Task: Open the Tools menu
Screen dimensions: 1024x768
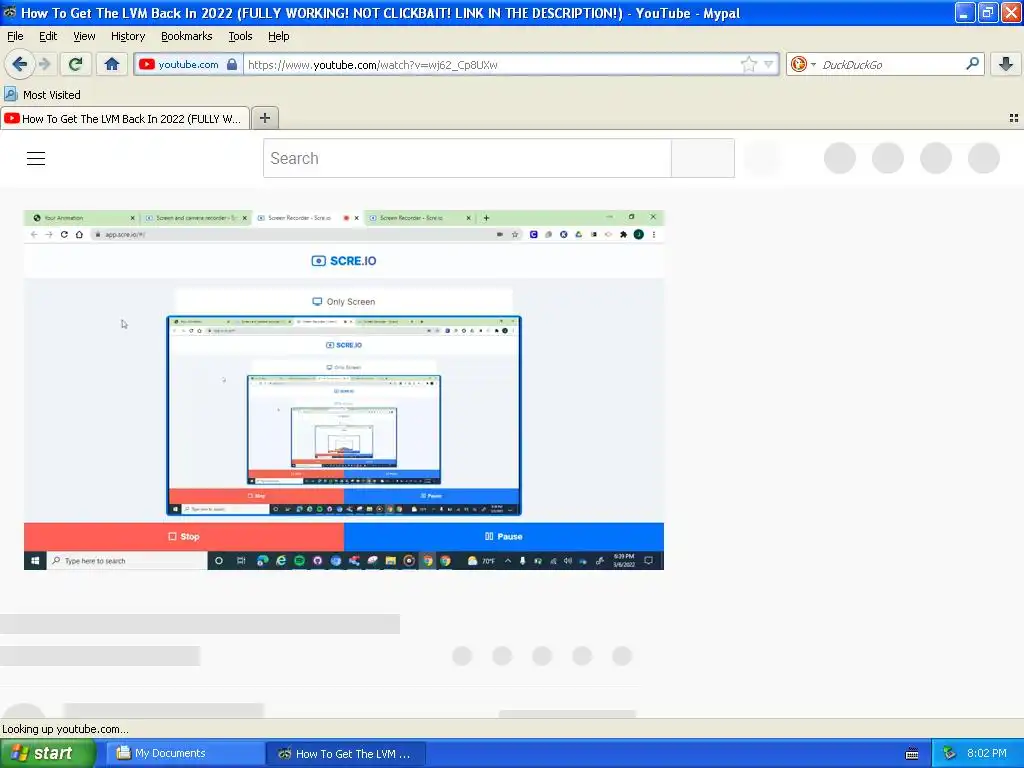Action: click(240, 36)
